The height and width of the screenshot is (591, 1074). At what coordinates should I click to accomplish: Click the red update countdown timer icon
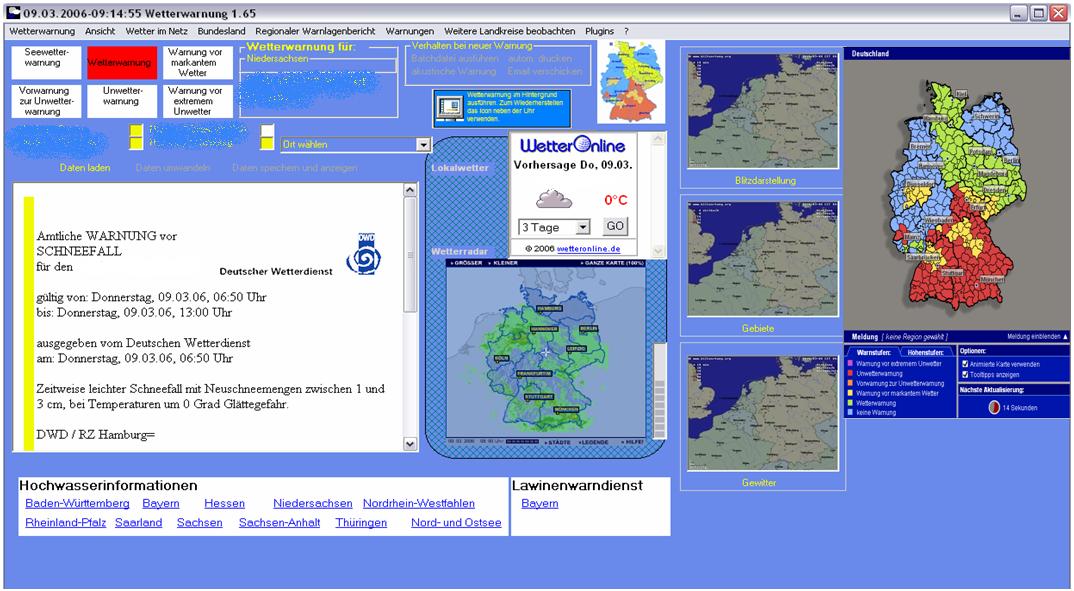click(994, 407)
